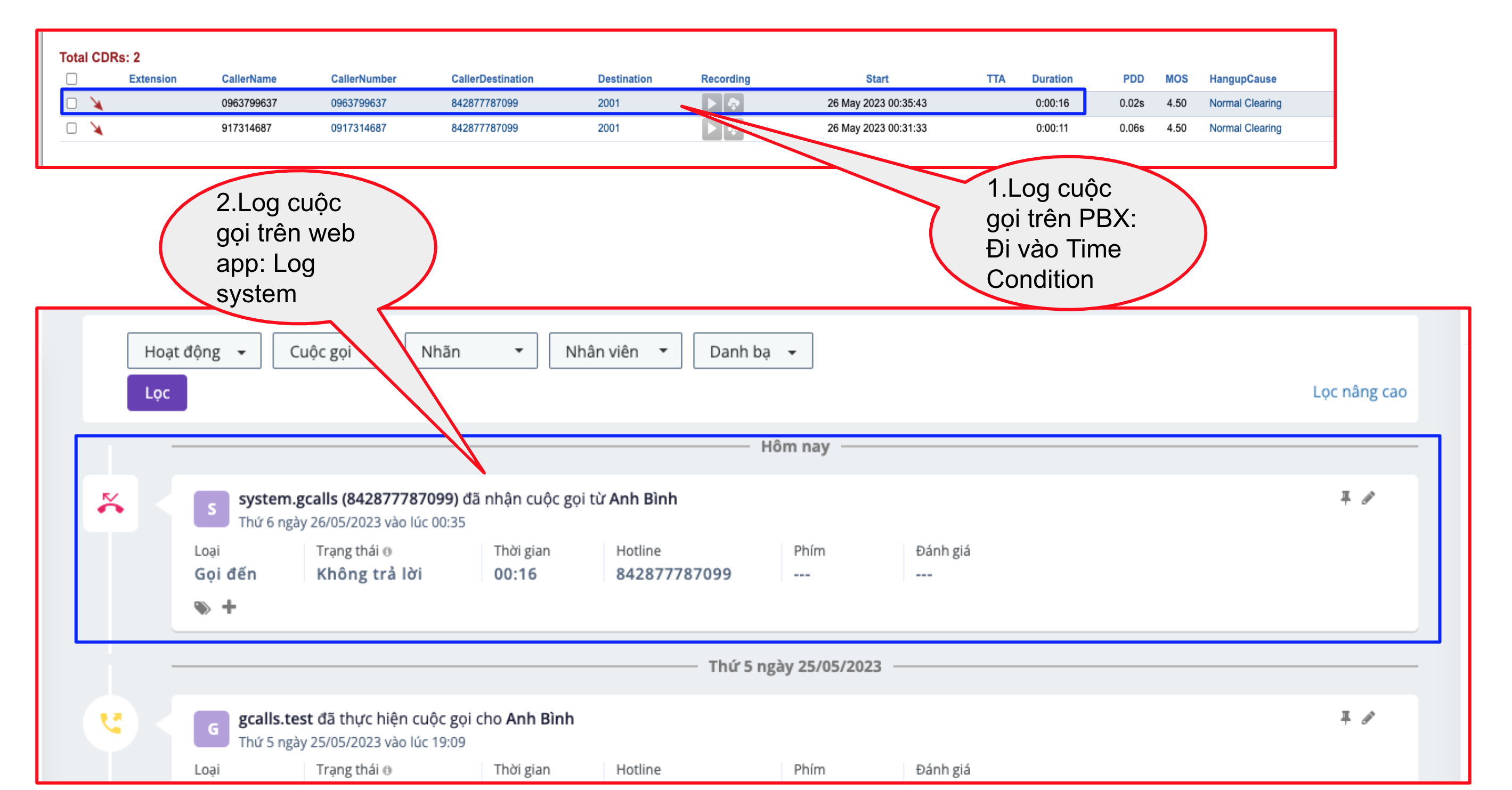Play recording of the 00:35:43 call
The height and width of the screenshot is (790, 1512).
[x=711, y=103]
